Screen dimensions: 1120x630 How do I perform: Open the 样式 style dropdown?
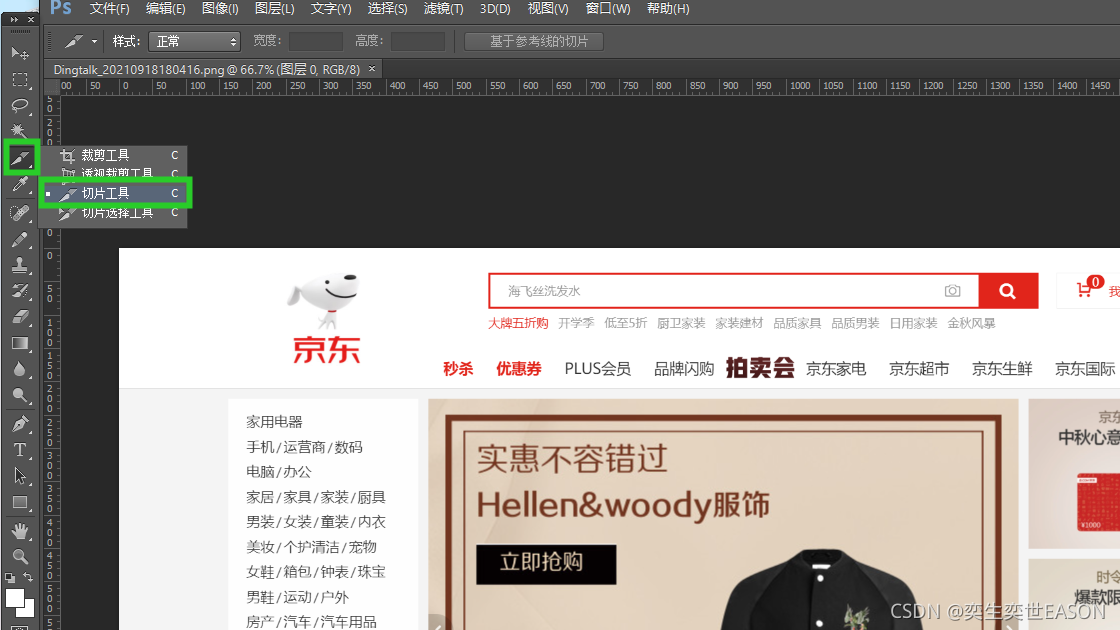pos(194,41)
